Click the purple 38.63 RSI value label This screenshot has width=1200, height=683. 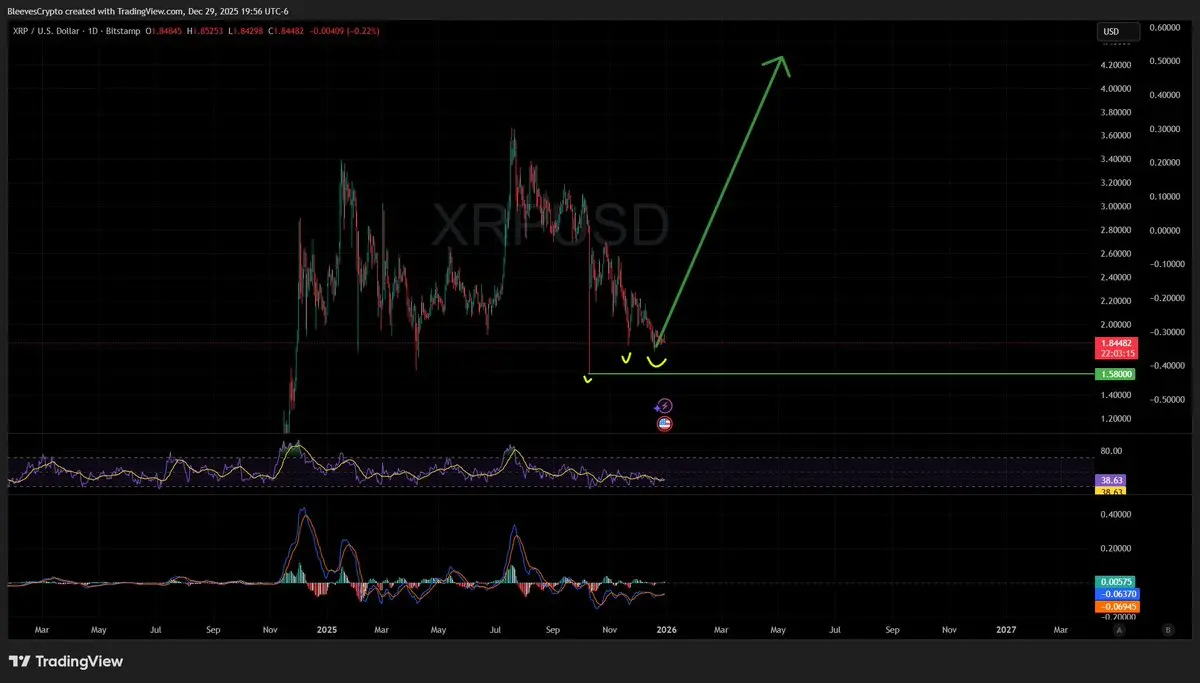(x=1112, y=480)
